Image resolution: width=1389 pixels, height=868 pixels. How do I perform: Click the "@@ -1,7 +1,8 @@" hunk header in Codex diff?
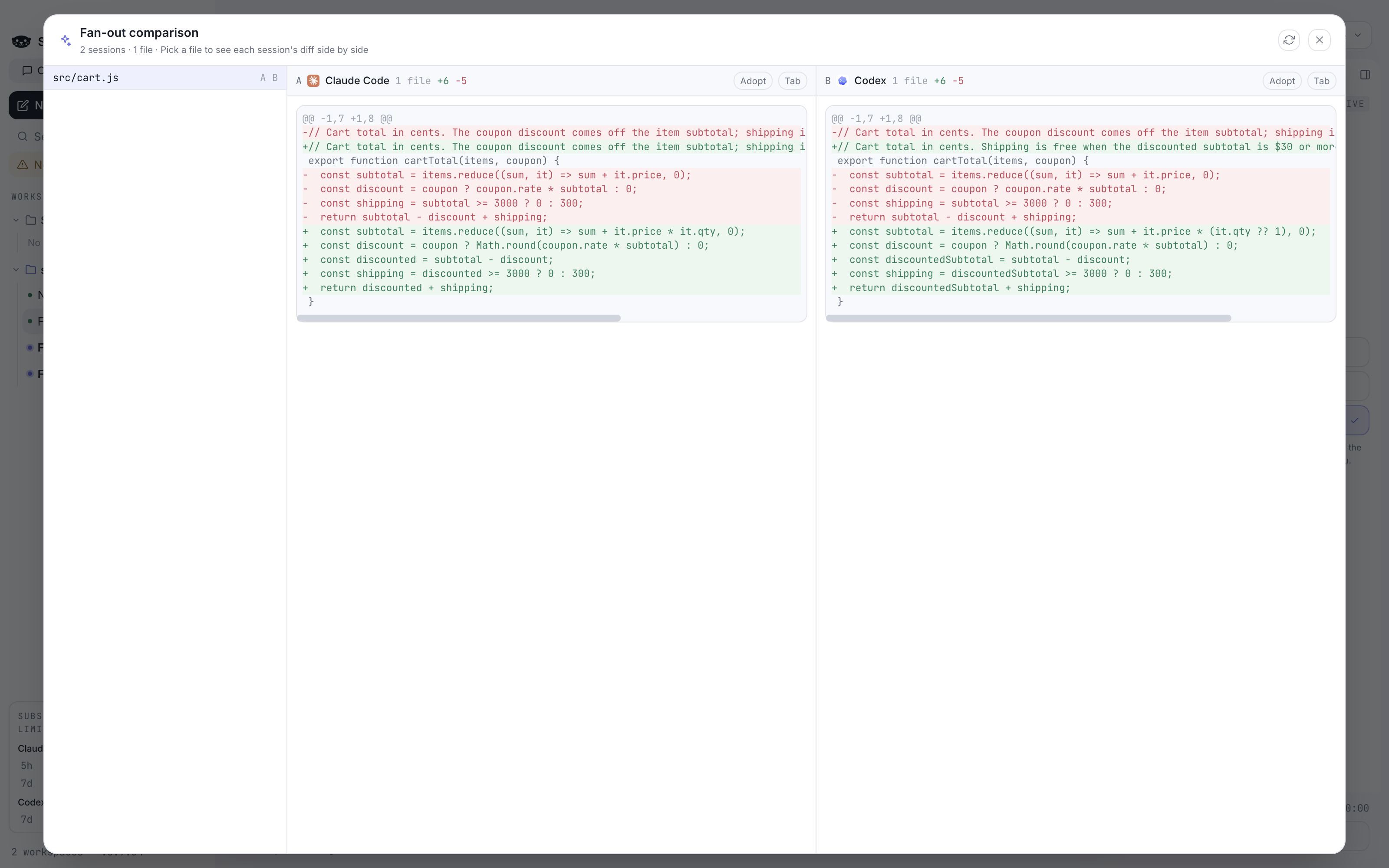pyautogui.click(x=876, y=119)
